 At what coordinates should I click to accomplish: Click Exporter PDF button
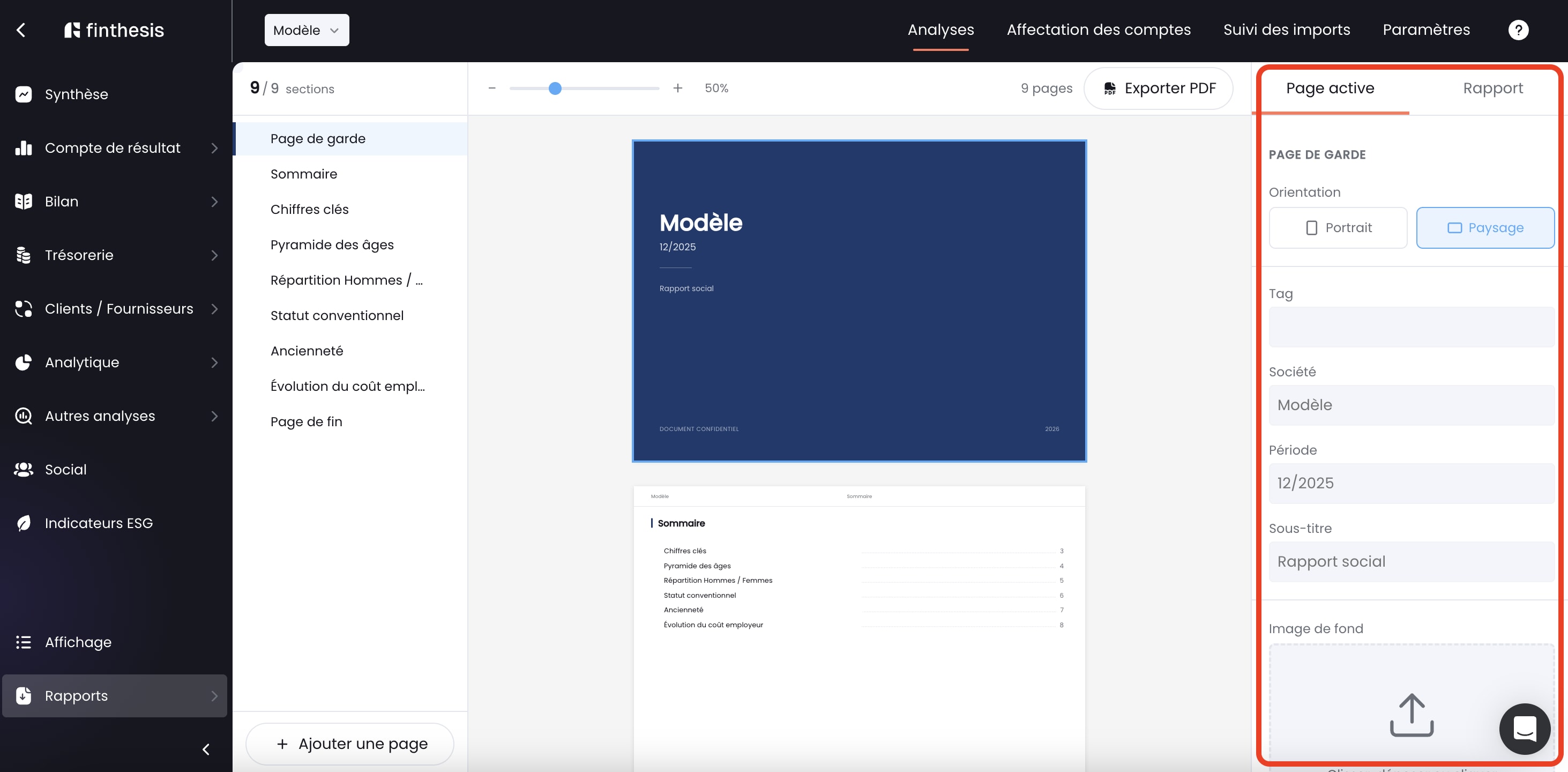(1159, 88)
